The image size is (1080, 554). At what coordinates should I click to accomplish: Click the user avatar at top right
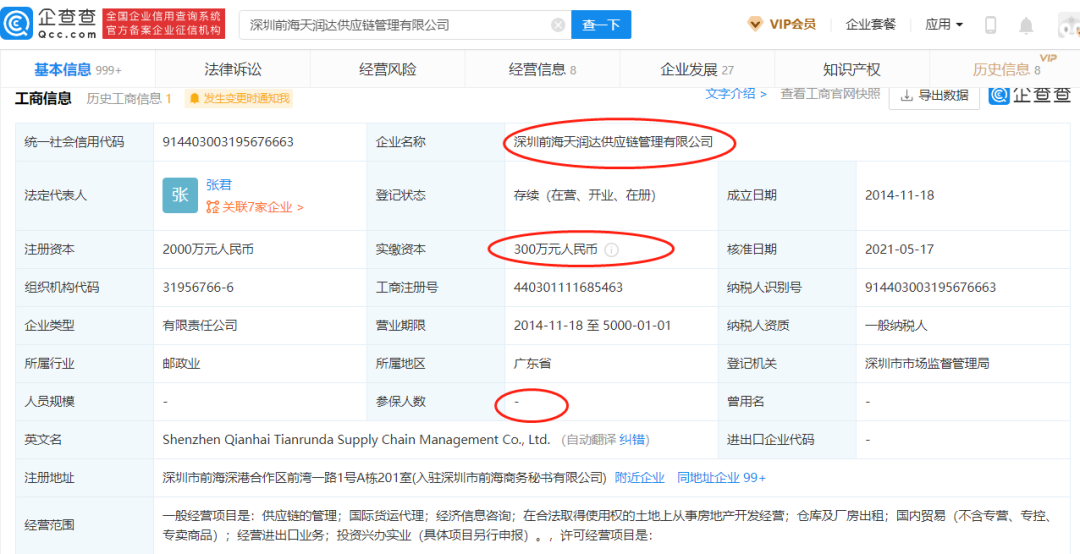tap(1066, 25)
